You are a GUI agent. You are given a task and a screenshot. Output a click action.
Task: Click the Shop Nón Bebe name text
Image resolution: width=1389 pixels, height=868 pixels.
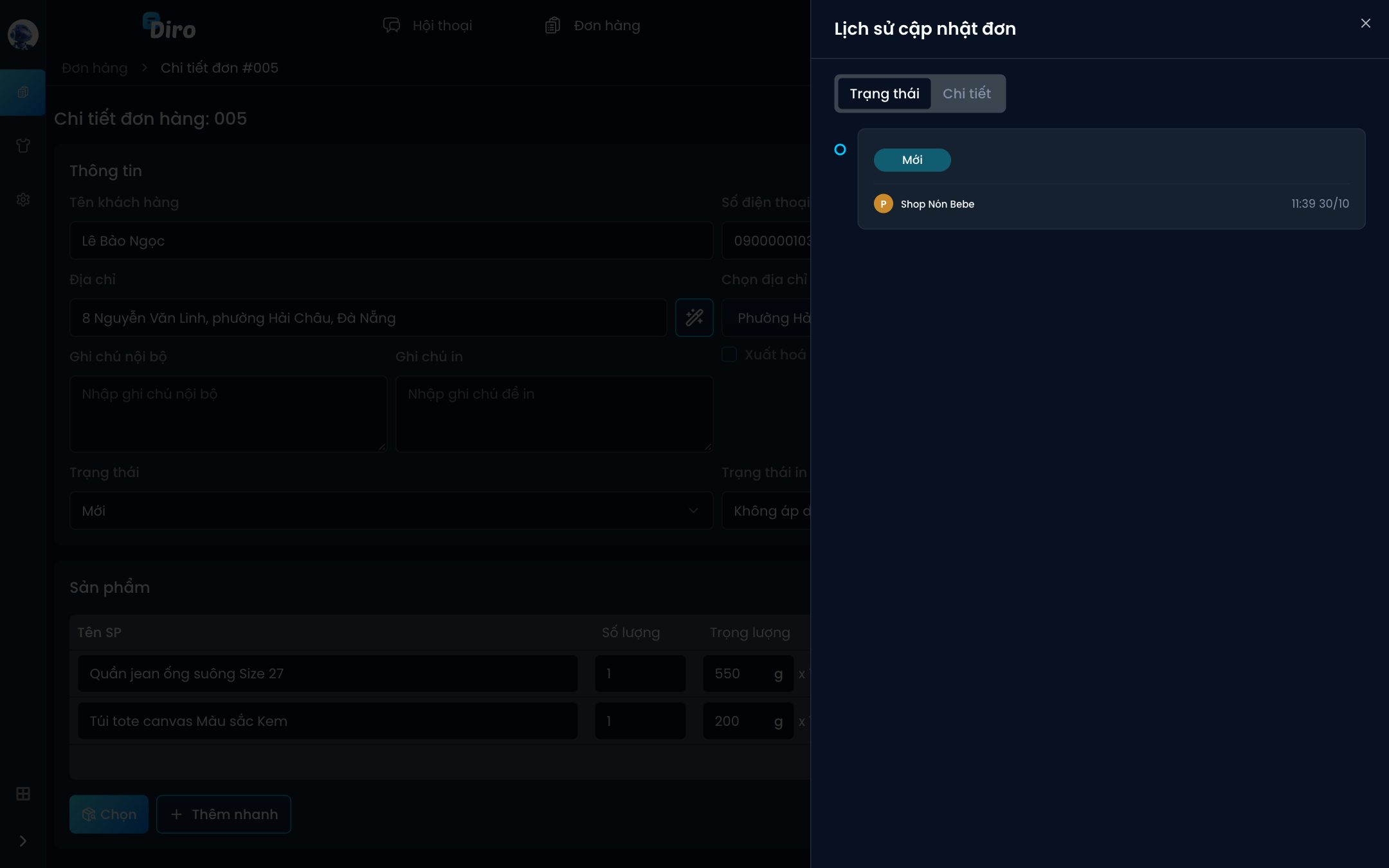point(937,204)
